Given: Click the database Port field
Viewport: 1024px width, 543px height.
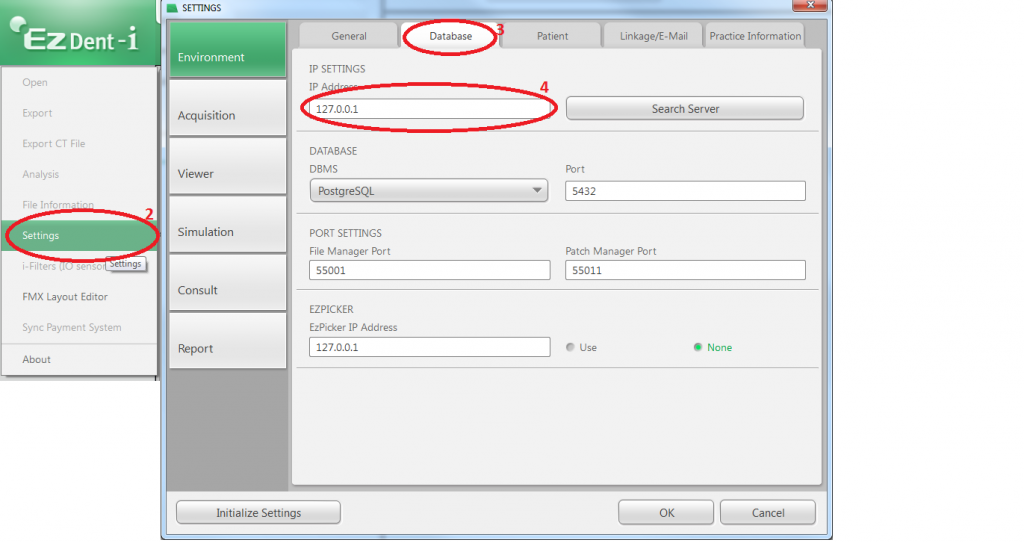Looking at the screenshot, I should pyautogui.click(x=685, y=191).
